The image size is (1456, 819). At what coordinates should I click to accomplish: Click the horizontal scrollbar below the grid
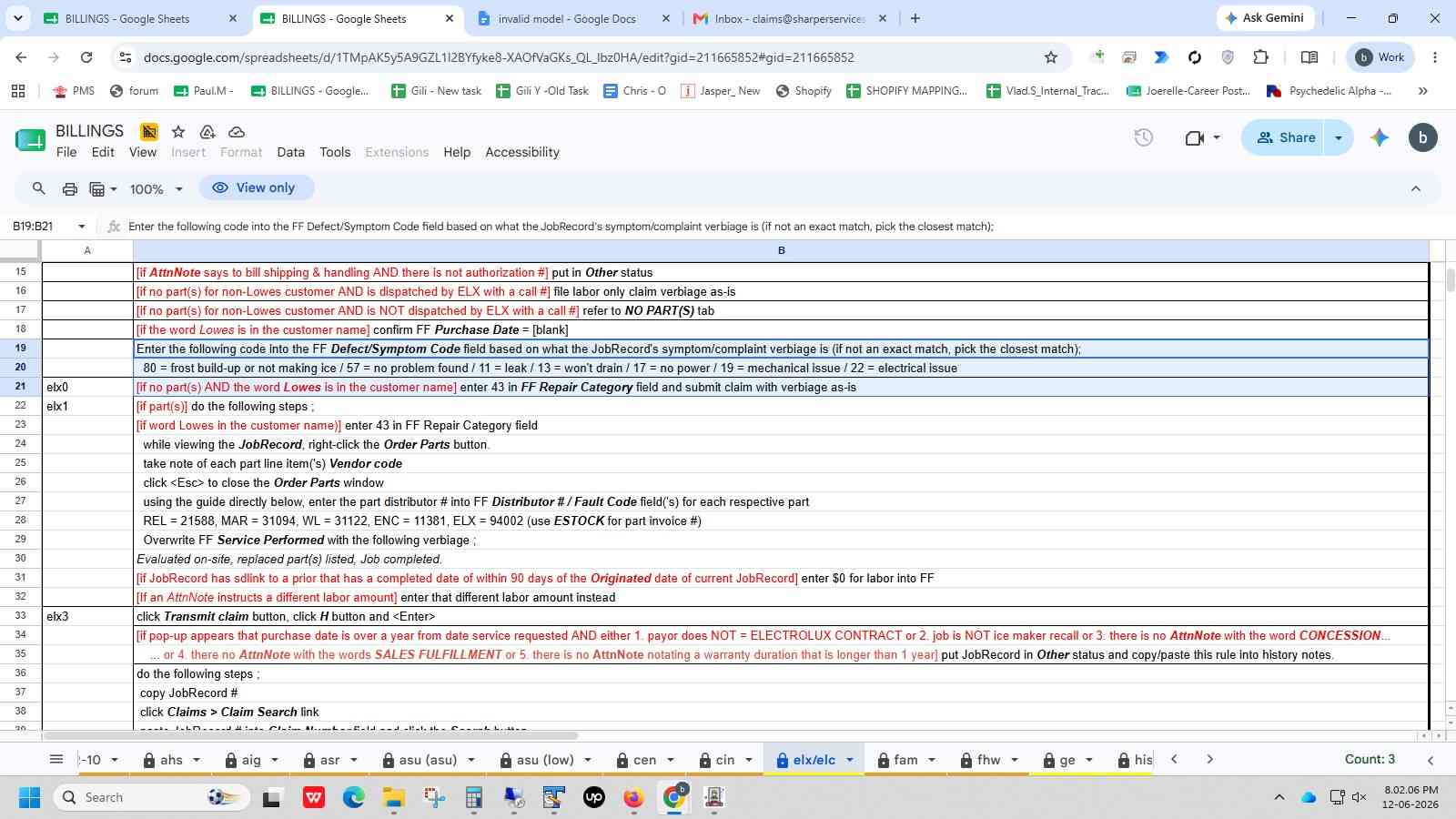point(309,735)
